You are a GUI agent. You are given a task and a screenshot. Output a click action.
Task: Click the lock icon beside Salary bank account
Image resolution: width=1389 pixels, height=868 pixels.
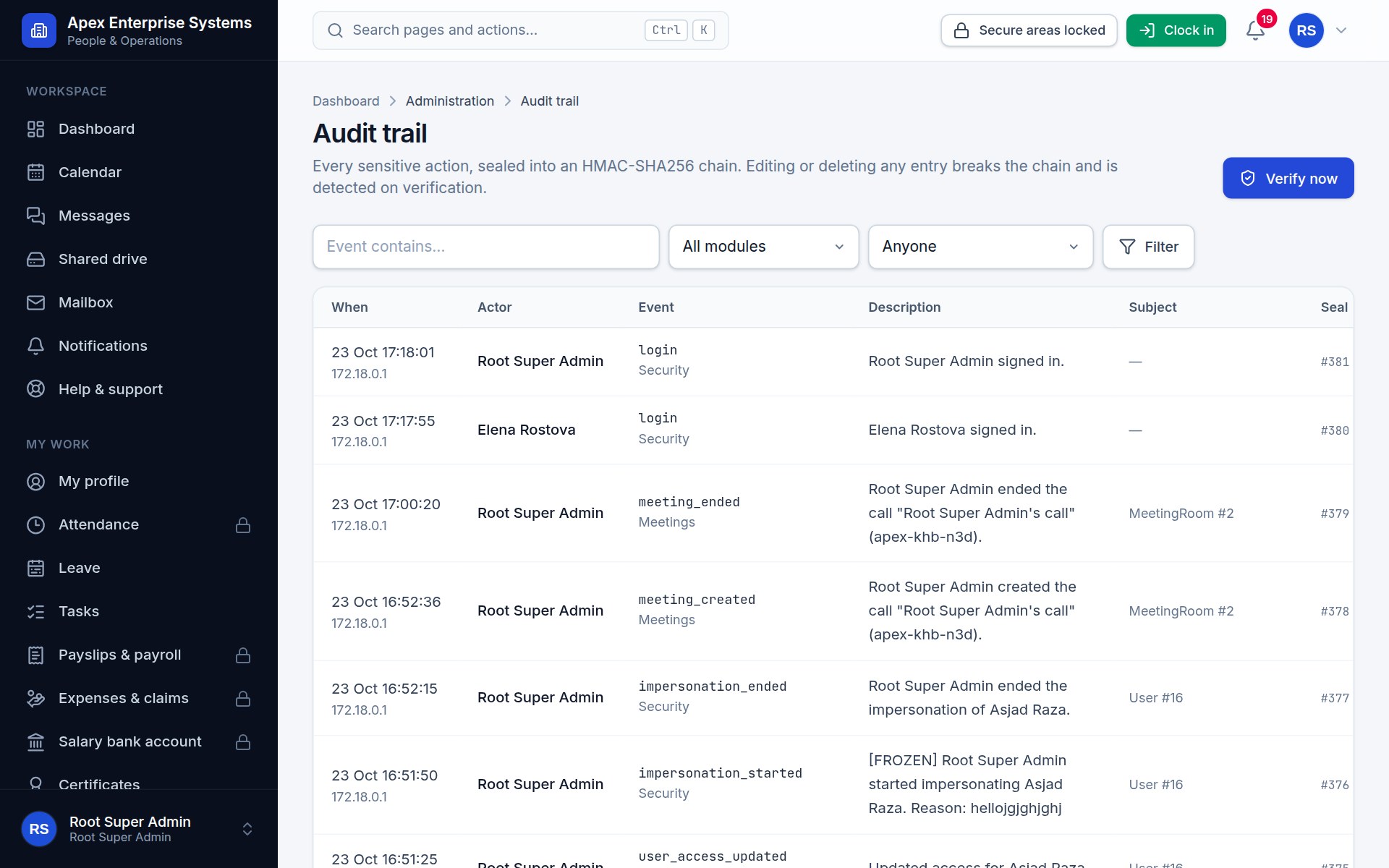coord(243,741)
